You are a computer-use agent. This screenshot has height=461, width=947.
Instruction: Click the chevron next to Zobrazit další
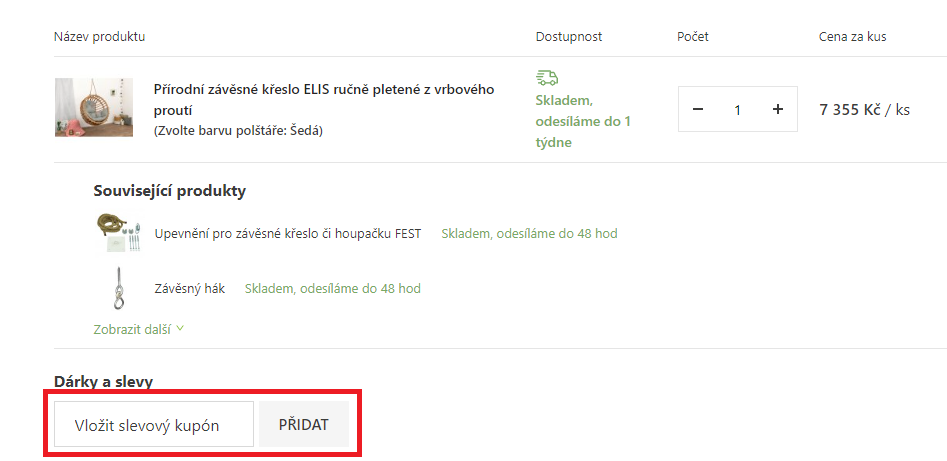[180, 329]
